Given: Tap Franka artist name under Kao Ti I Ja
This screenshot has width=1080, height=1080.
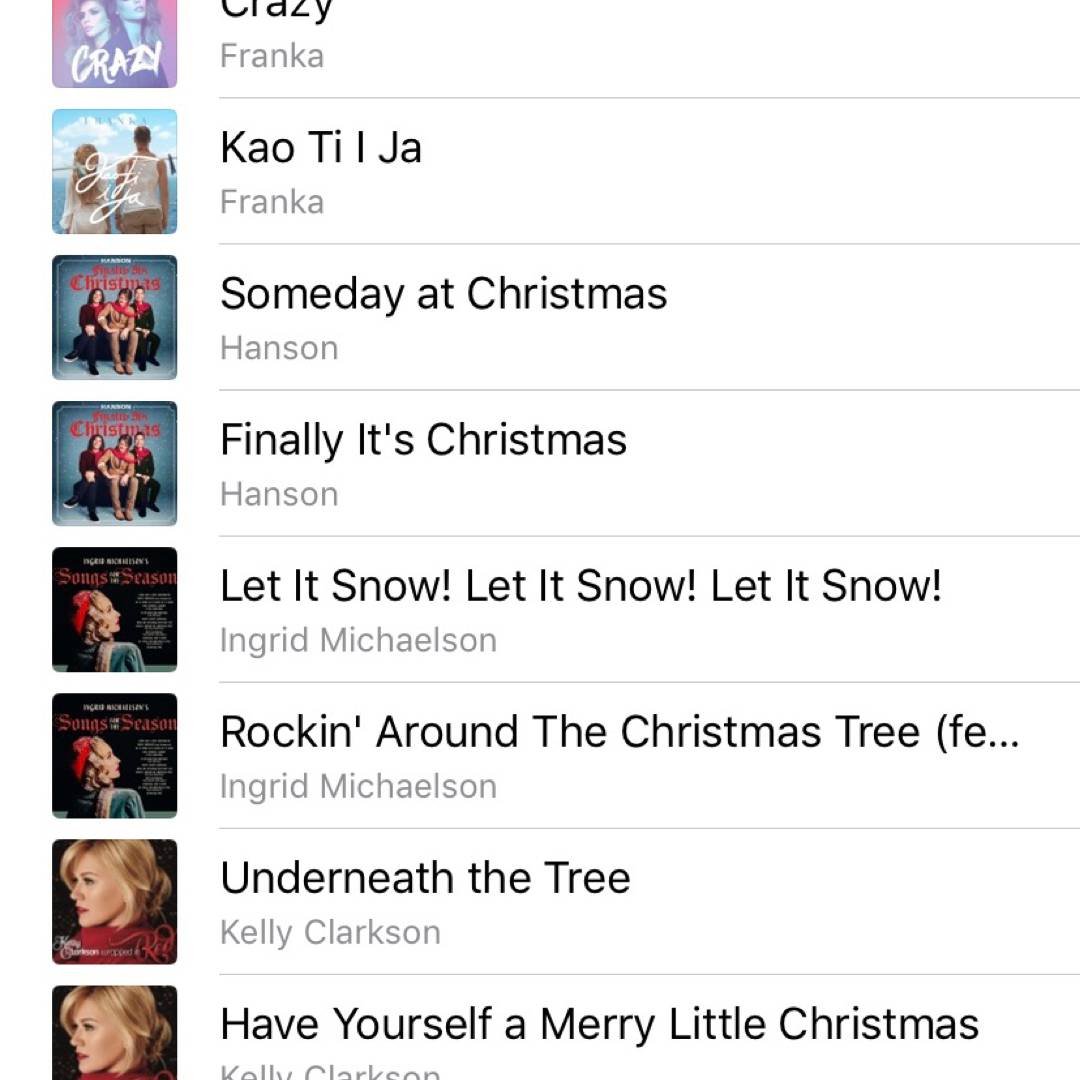Looking at the screenshot, I should [x=272, y=202].
